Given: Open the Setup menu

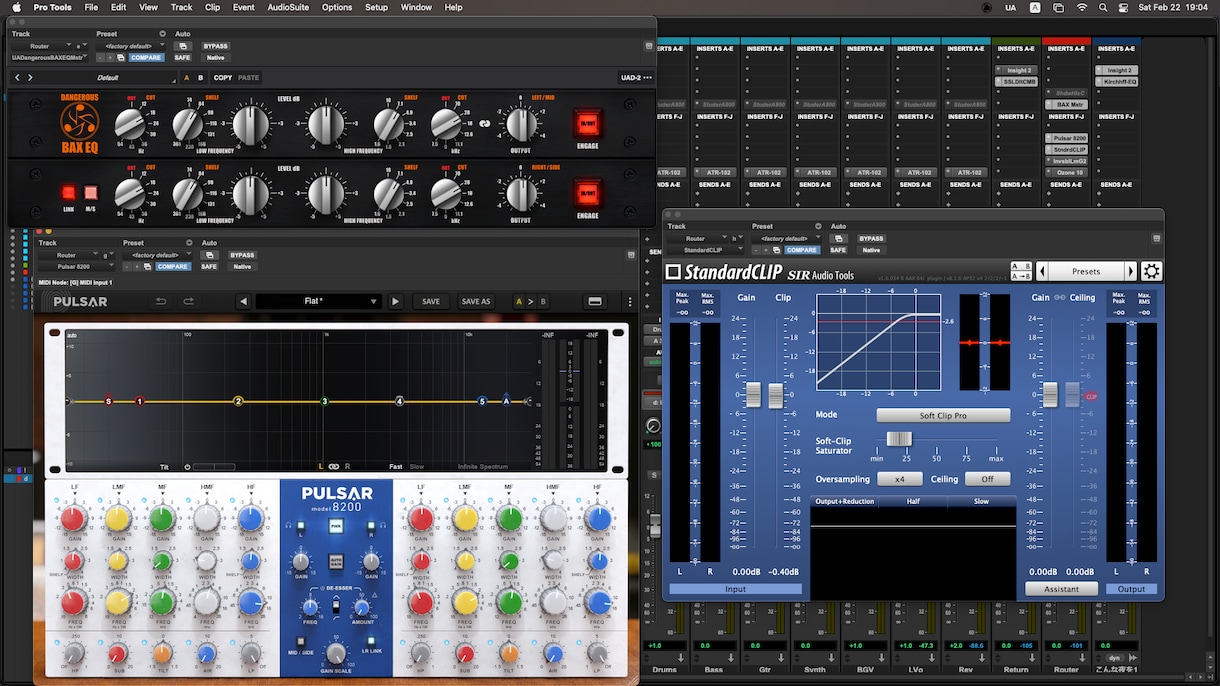Looking at the screenshot, I should [376, 7].
